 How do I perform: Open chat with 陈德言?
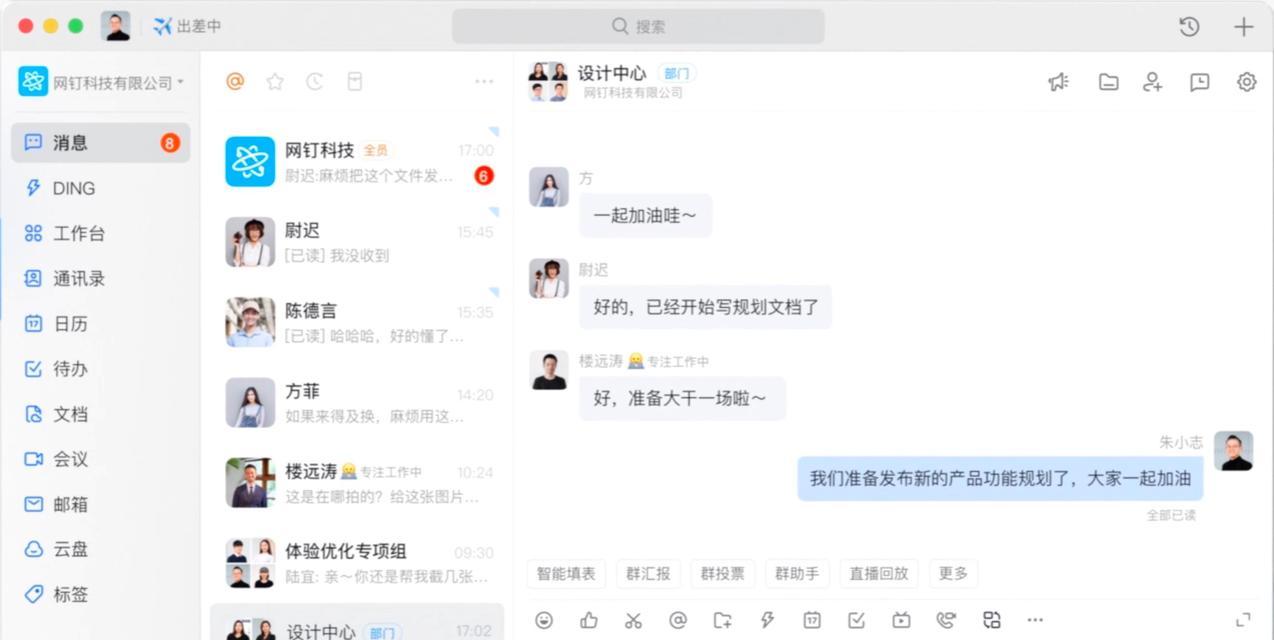click(x=357, y=323)
